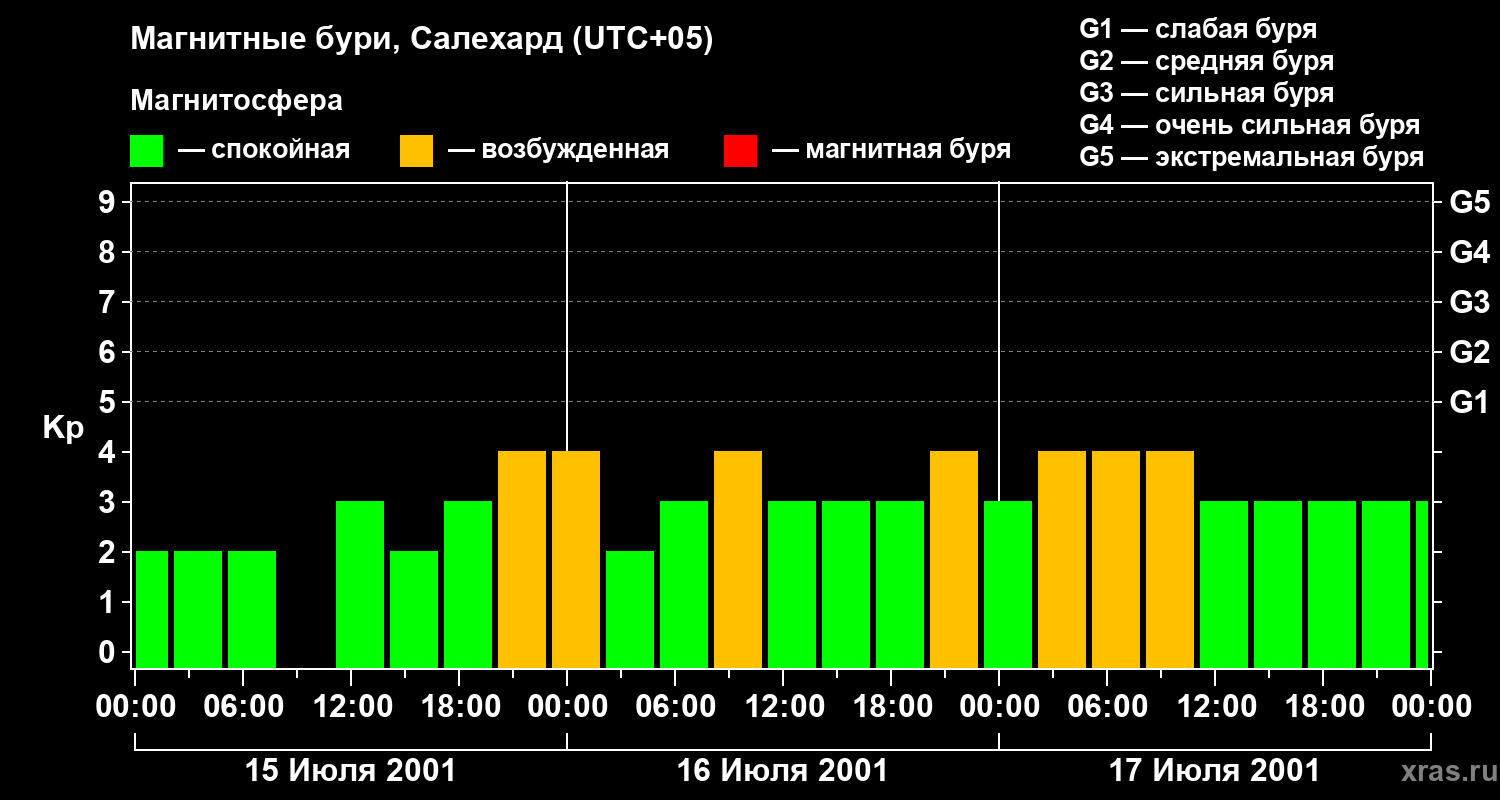Click the 15 July 15:00–18:00 green bar

[414, 609]
